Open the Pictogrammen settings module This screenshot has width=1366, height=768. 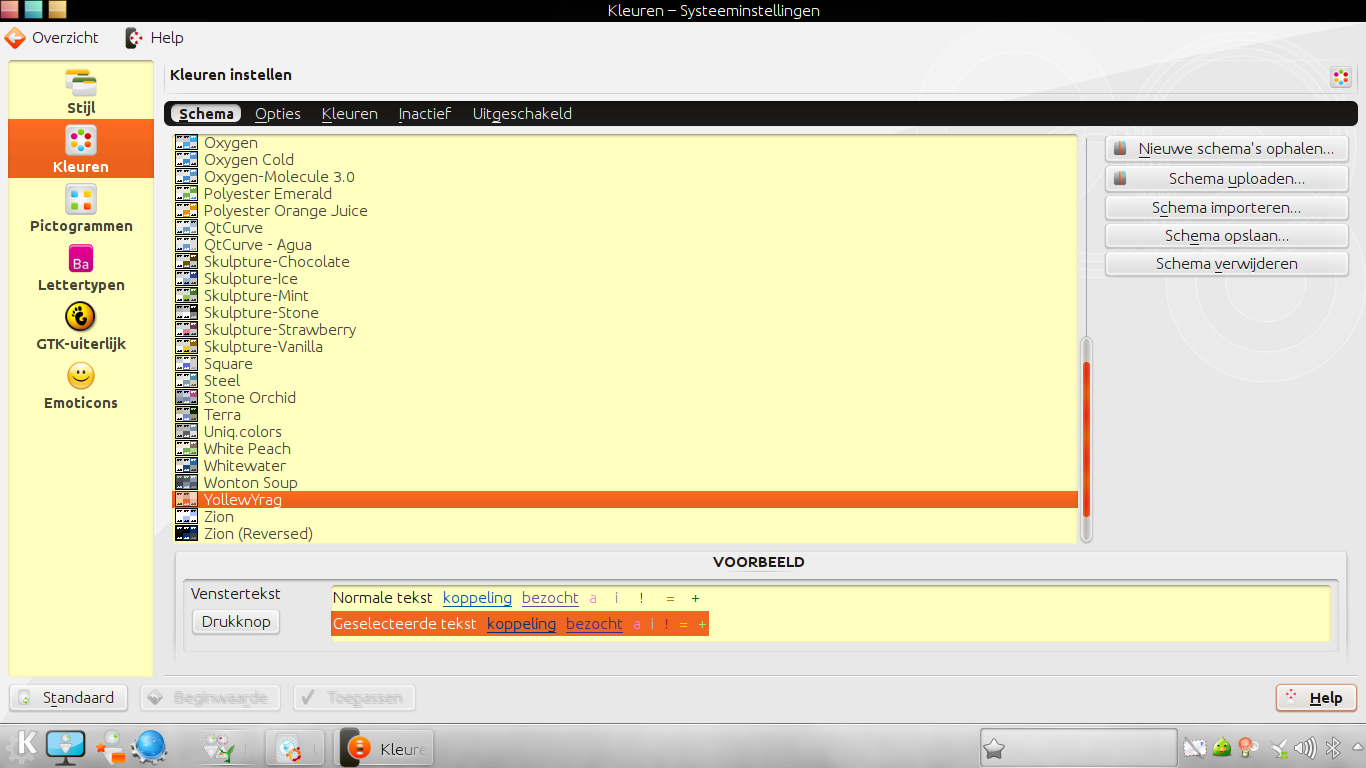81,208
